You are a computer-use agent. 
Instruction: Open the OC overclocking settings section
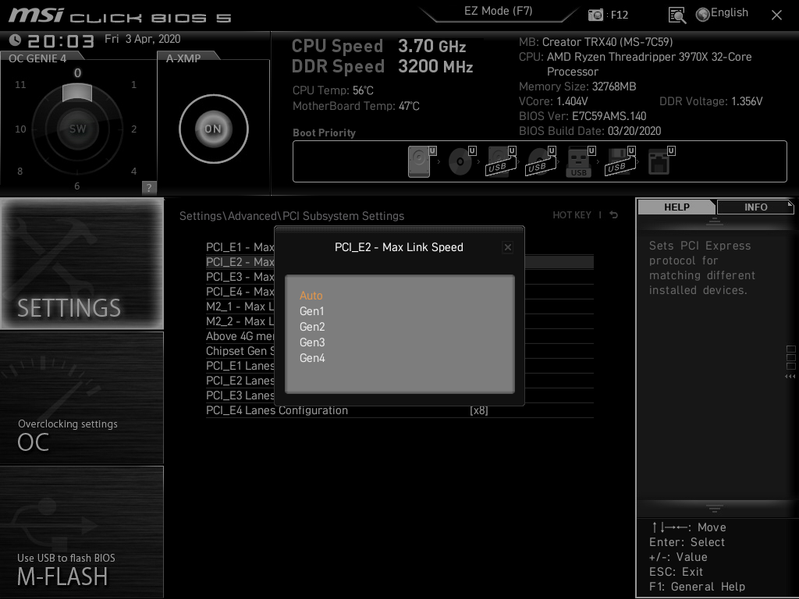tap(82, 398)
